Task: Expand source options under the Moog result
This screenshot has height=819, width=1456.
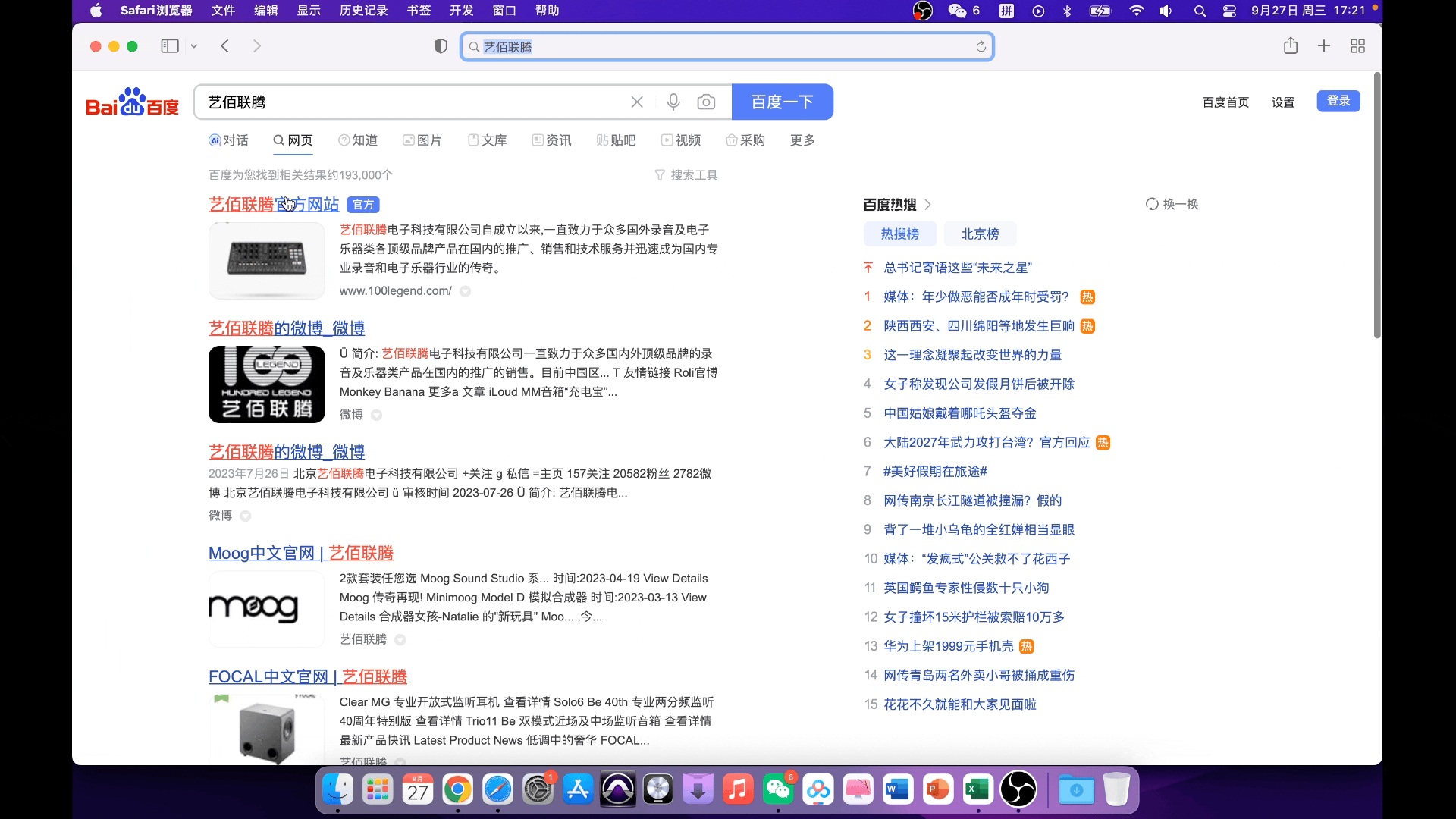Action: 400,639
